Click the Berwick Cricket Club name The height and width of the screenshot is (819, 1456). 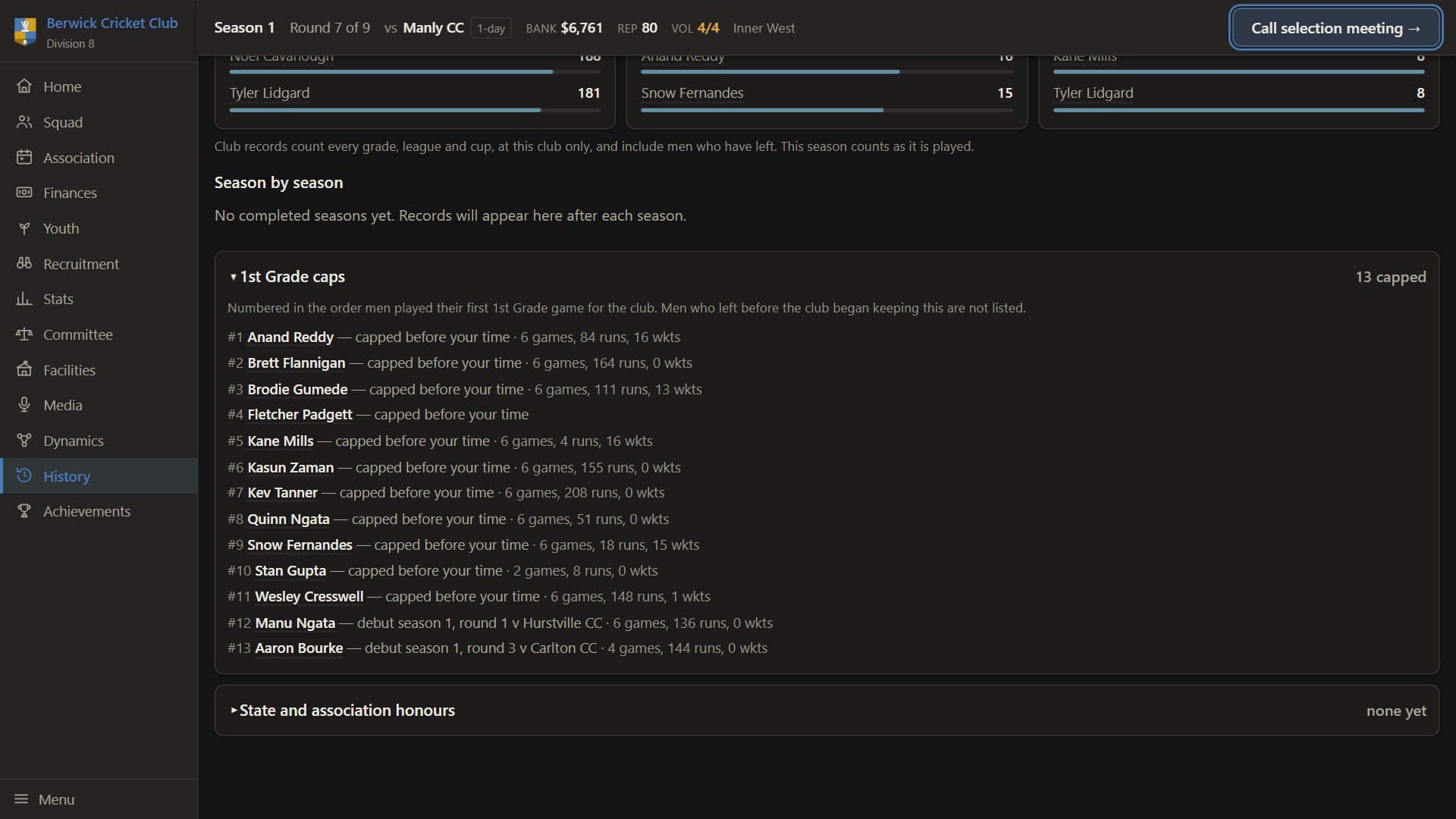click(112, 23)
